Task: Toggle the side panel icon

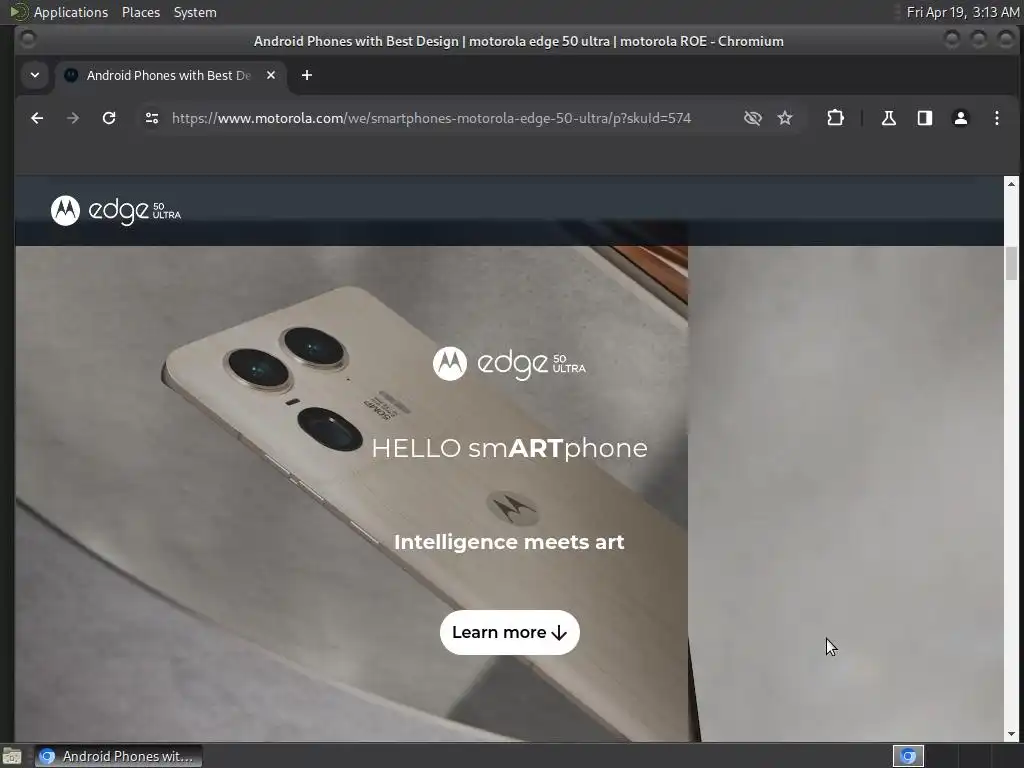Action: (925, 118)
